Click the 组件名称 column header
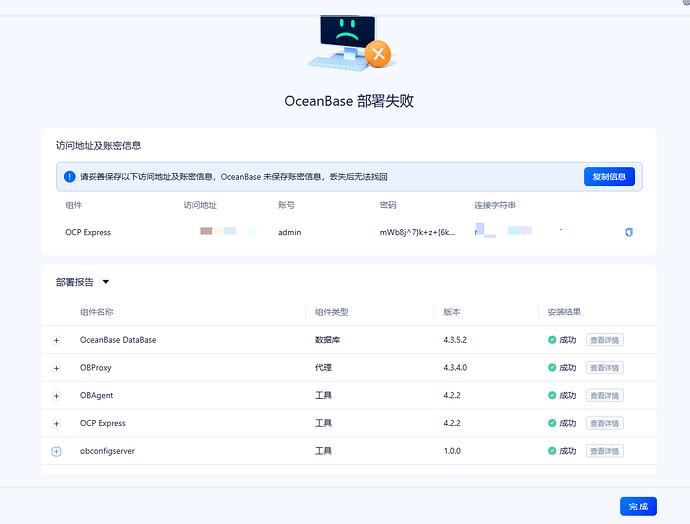 coord(96,312)
